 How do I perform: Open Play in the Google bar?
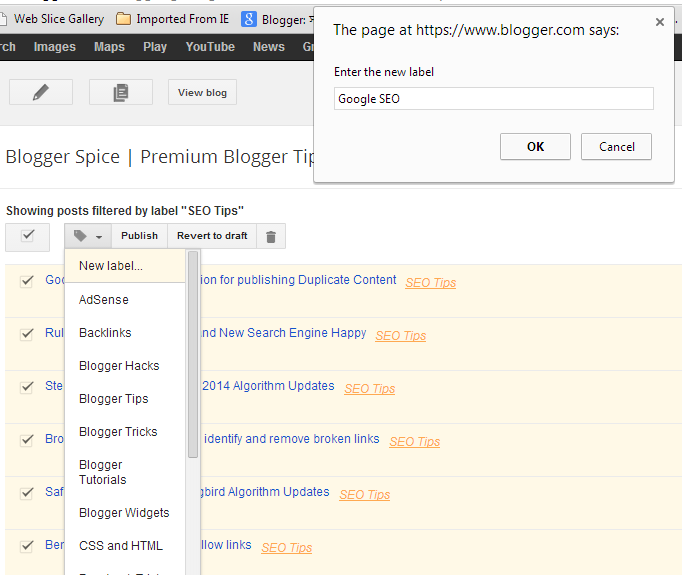tap(155, 47)
